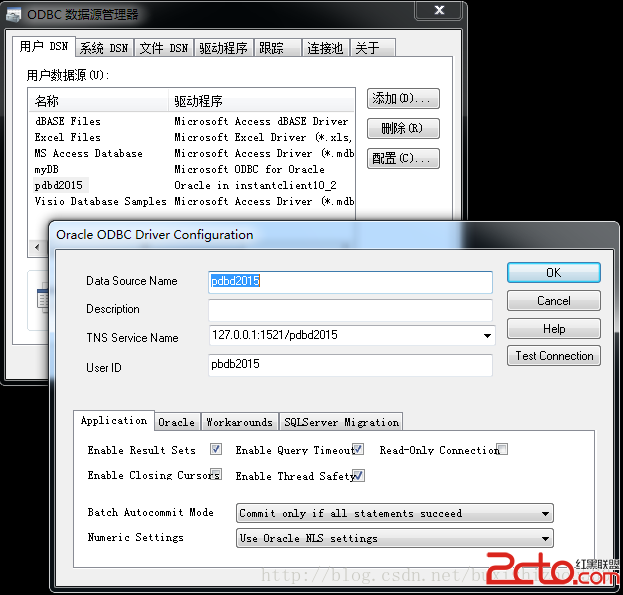This screenshot has height=595, width=623.
Task: Click the list's left scroll arrow
Action: 37,247
